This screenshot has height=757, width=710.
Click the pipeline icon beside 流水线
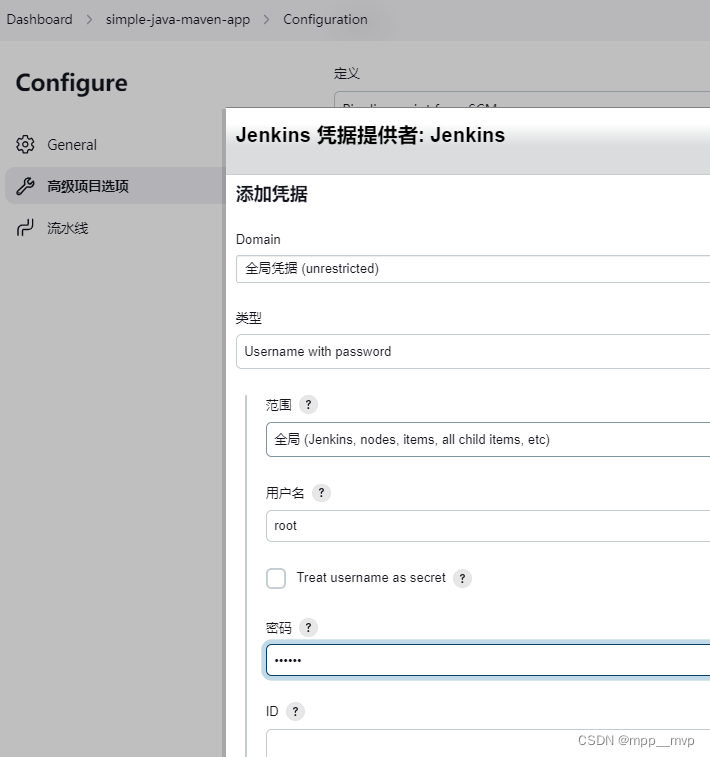[25, 228]
